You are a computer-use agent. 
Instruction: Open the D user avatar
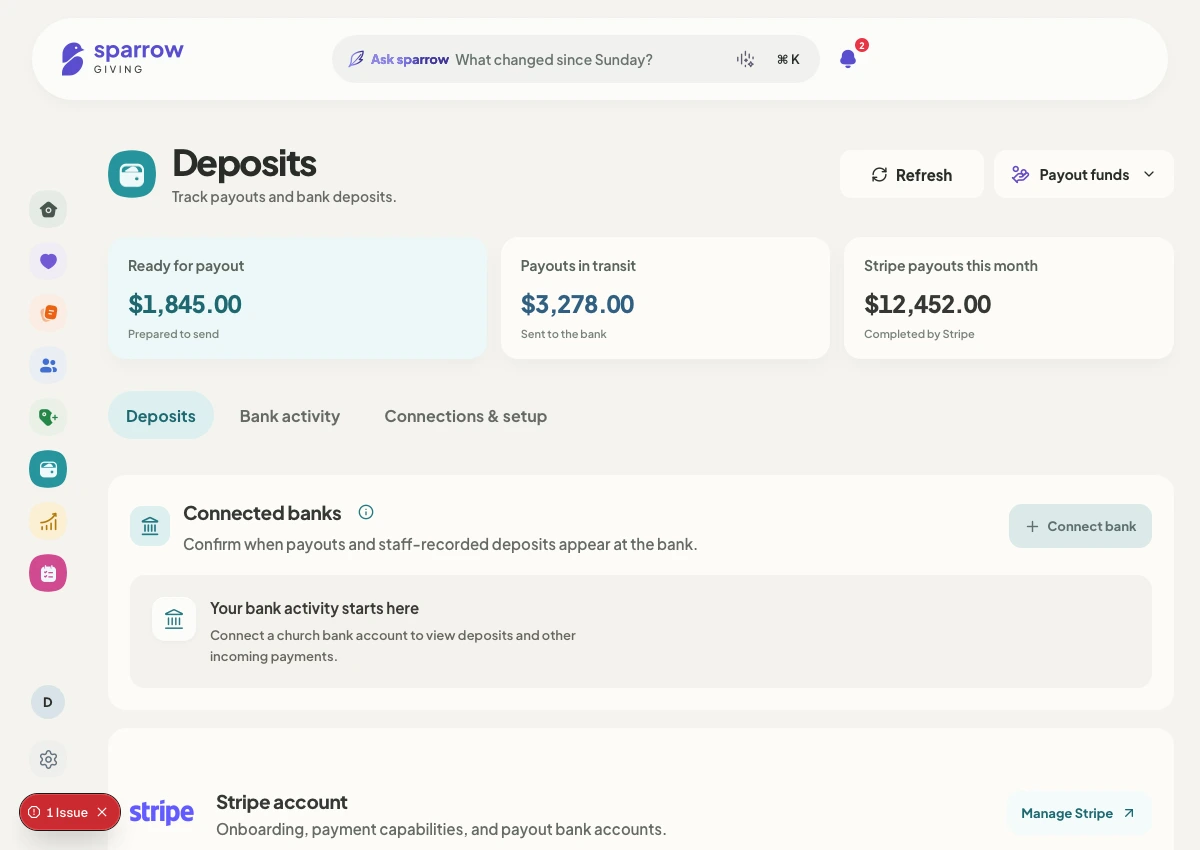tap(48, 702)
